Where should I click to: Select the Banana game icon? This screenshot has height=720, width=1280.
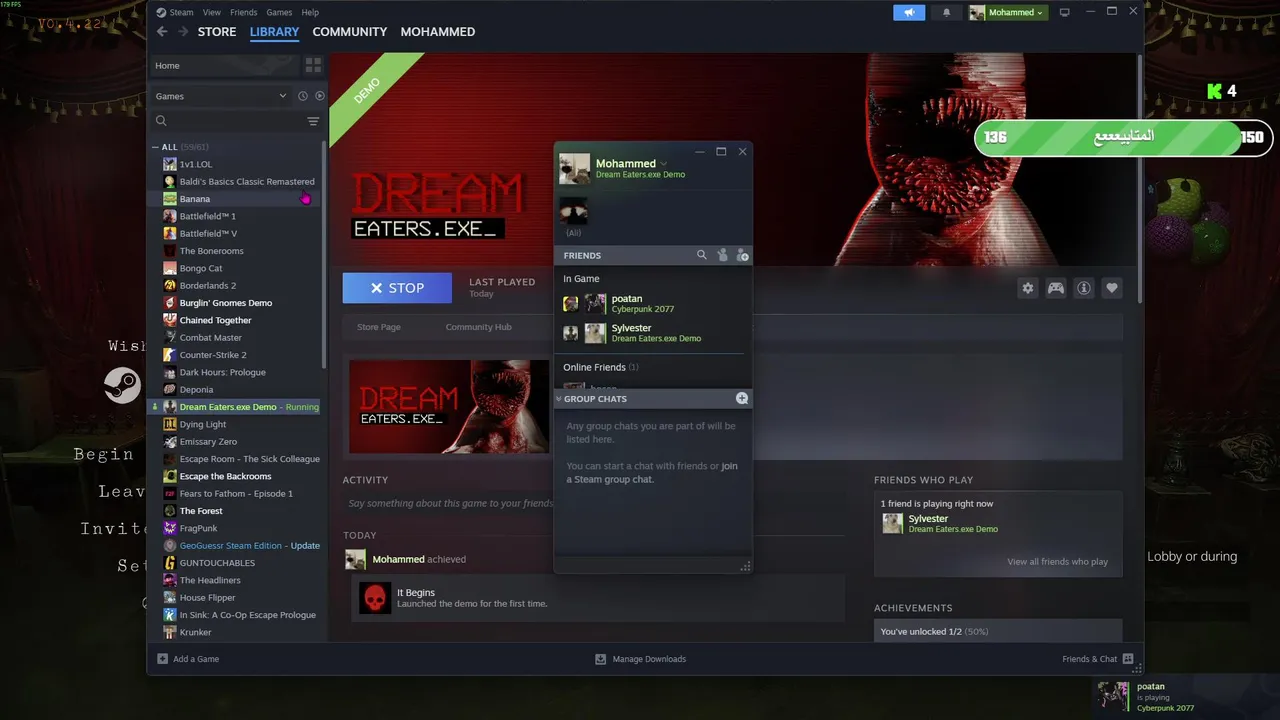click(x=170, y=199)
